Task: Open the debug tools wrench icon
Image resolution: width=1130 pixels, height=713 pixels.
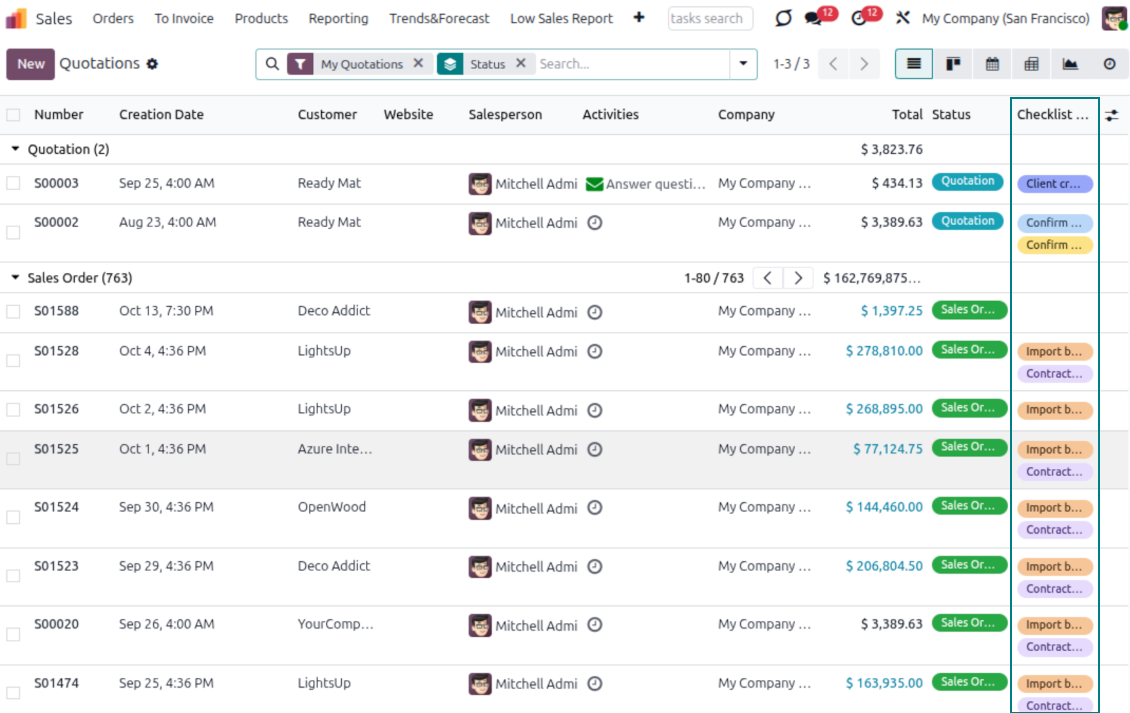Action: [x=902, y=18]
